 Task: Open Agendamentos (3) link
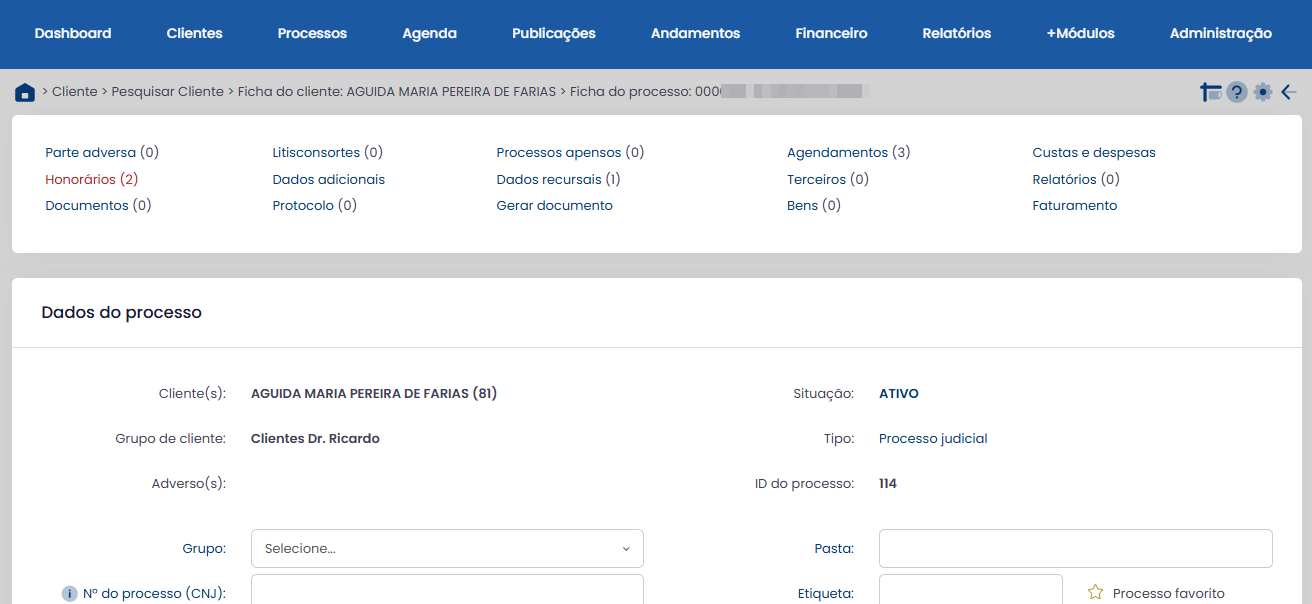848,153
